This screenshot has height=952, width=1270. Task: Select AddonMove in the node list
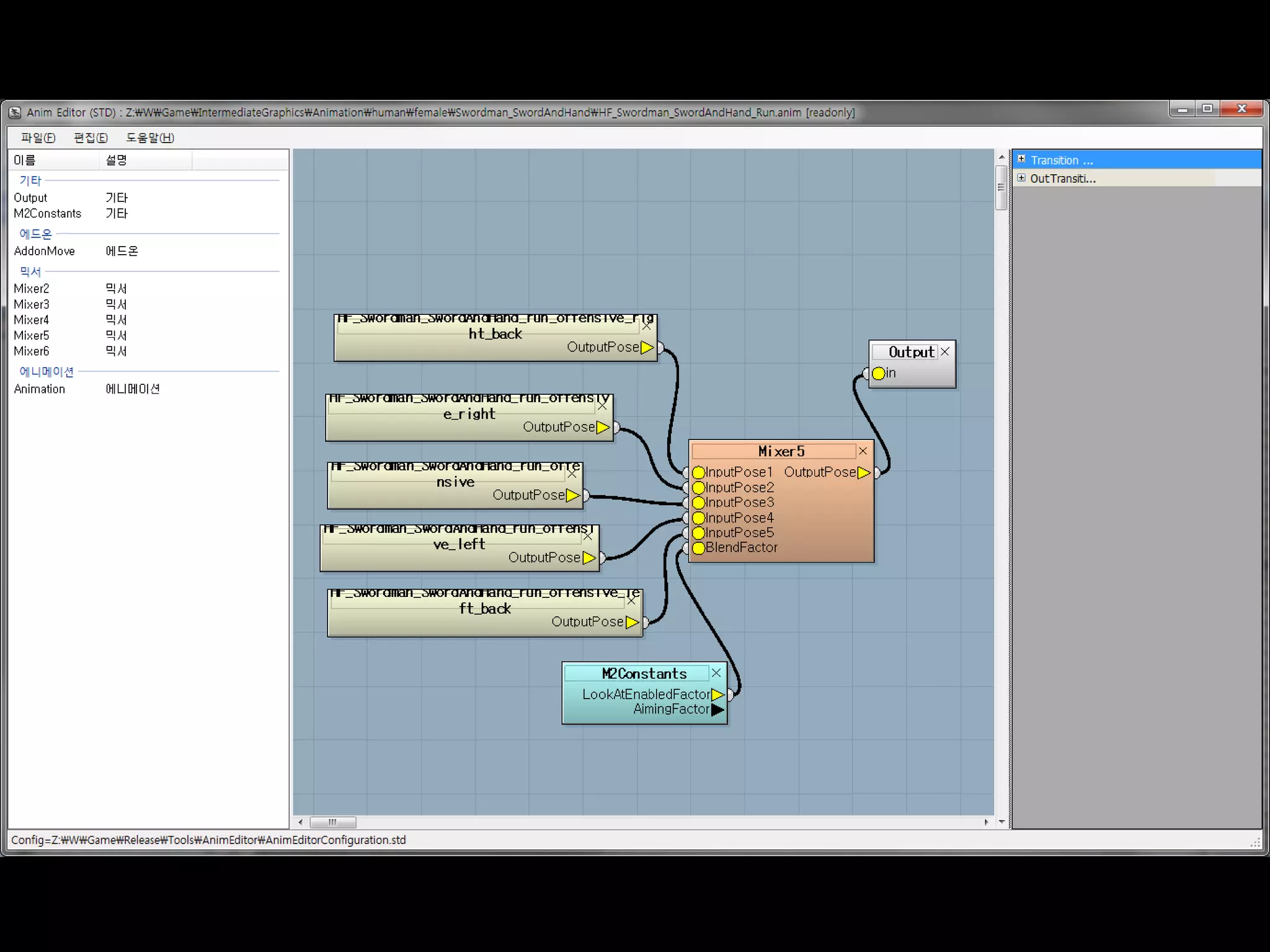(x=44, y=251)
